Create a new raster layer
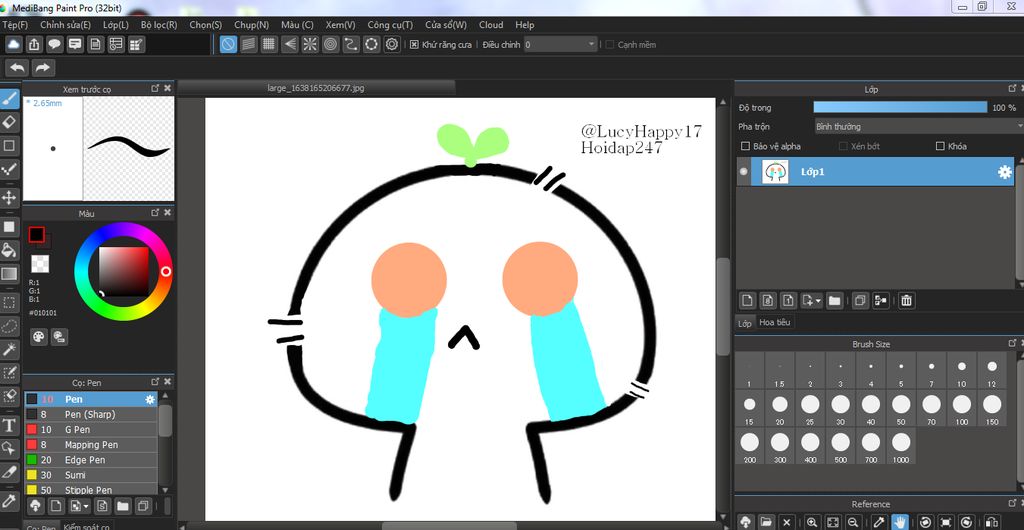 coord(747,300)
